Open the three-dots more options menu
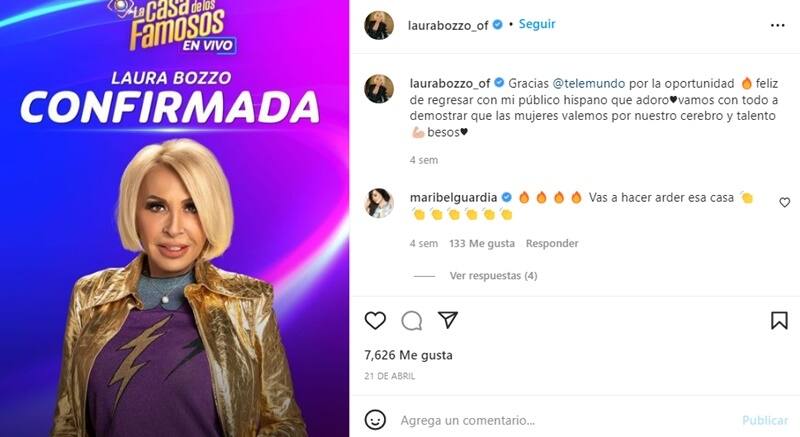Screen dimensions: 800x437 pyautogui.click(x=778, y=25)
